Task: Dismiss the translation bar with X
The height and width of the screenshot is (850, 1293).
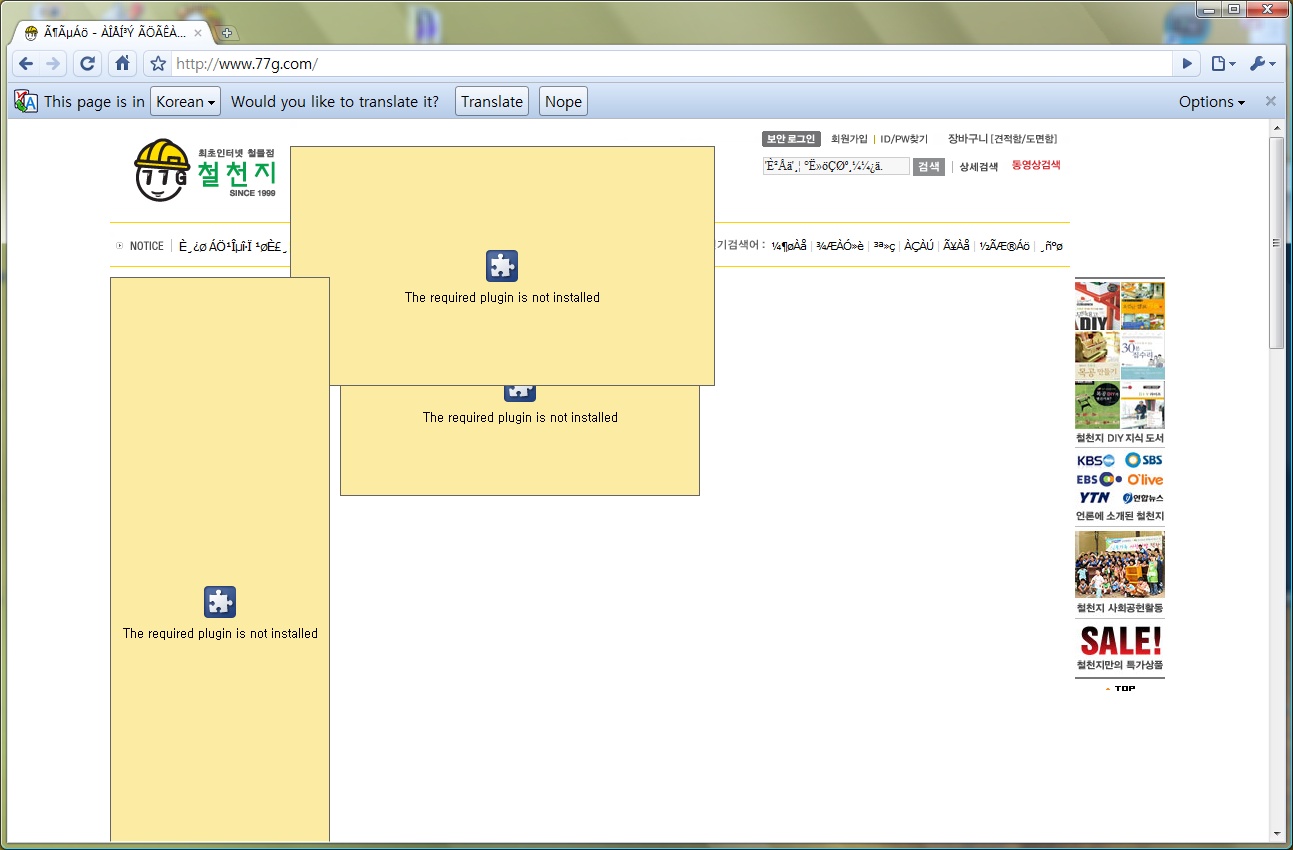Action: tap(1270, 101)
